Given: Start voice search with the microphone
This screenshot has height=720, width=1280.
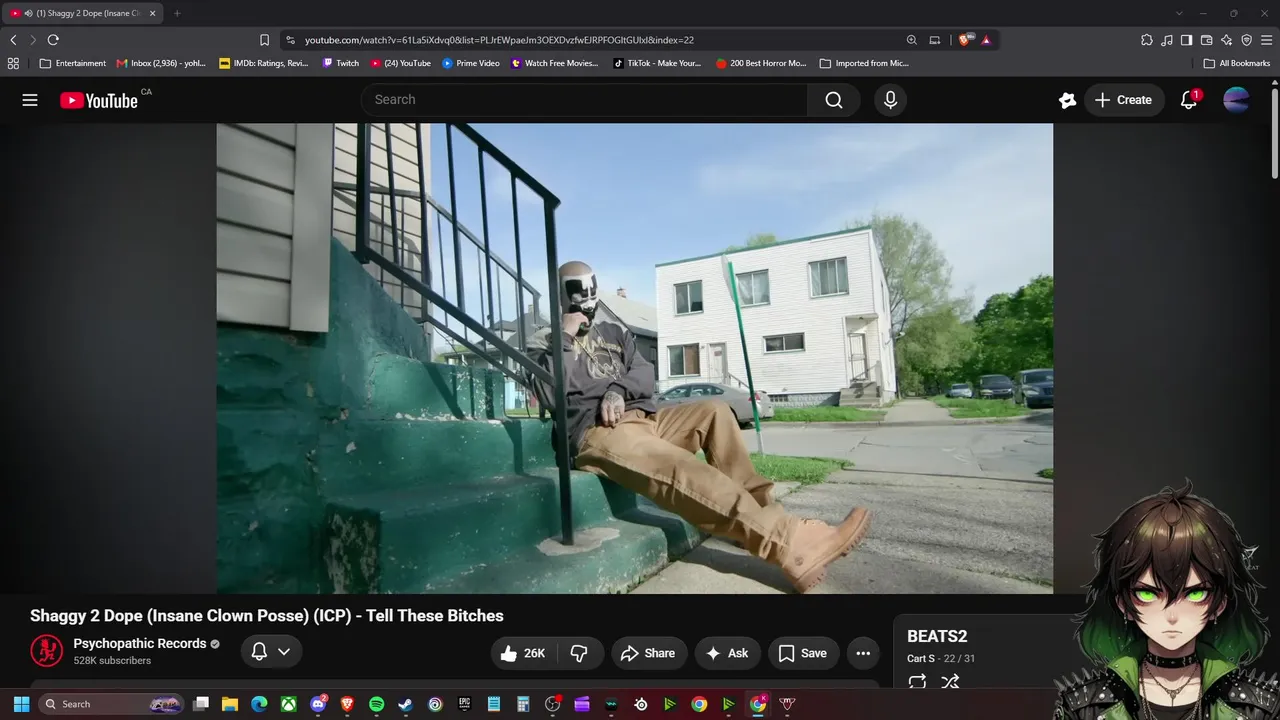Looking at the screenshot, I should pos(890,100).
